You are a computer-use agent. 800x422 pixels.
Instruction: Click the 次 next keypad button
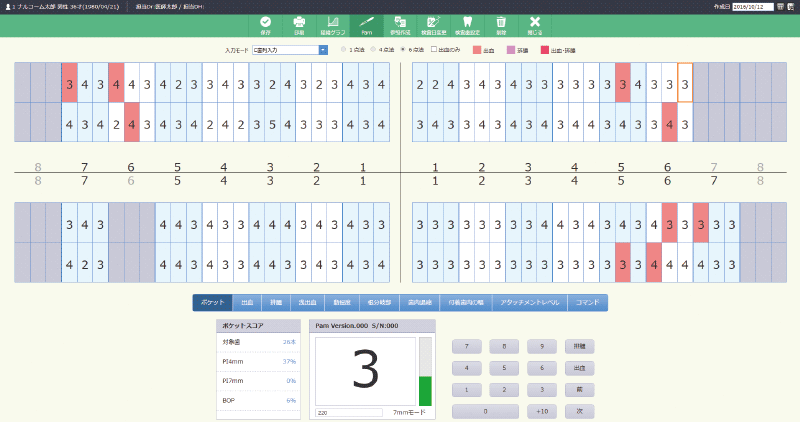[x=580, y=411]
